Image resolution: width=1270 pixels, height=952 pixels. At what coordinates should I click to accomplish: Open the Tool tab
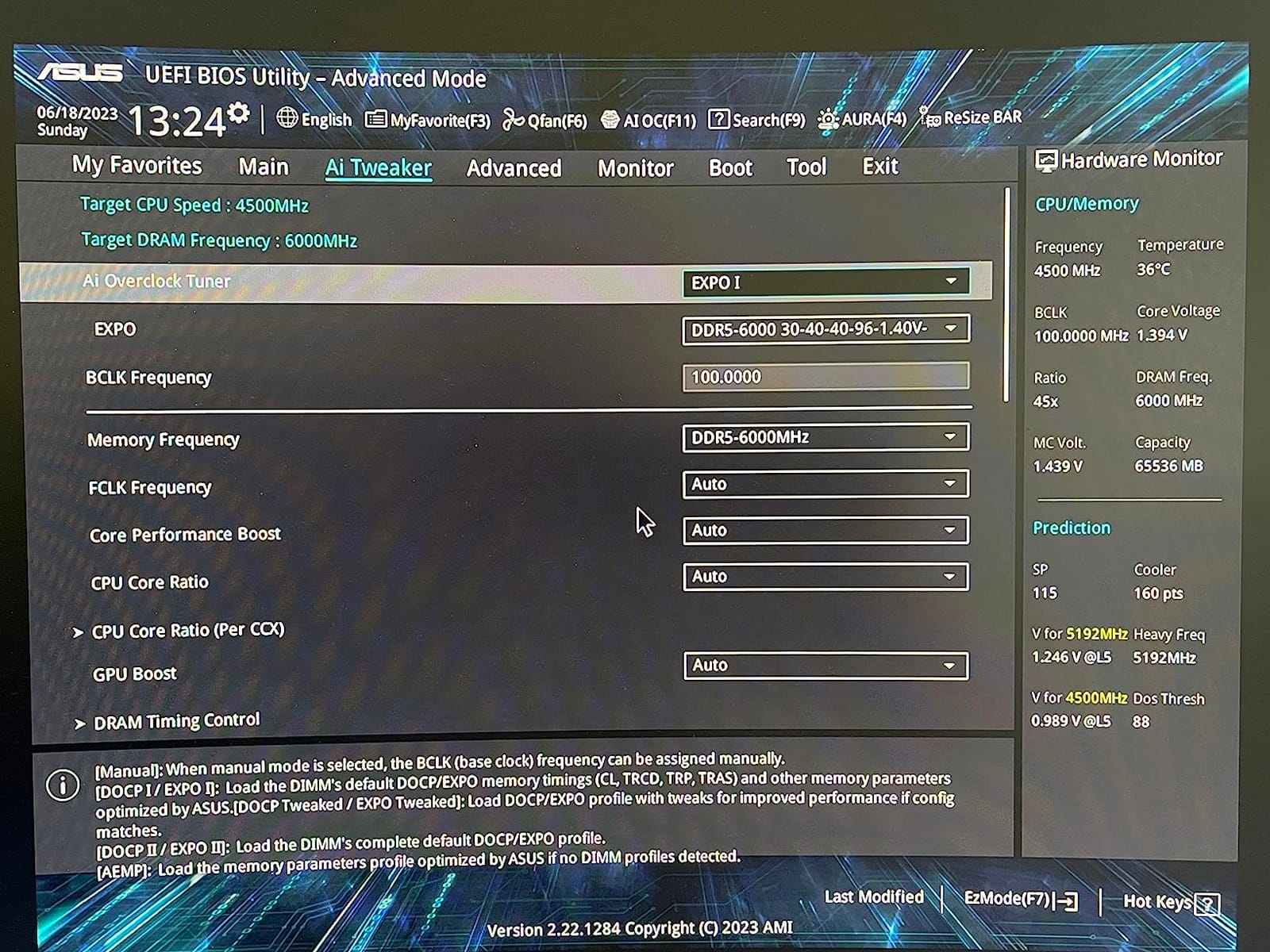(806, 167)
